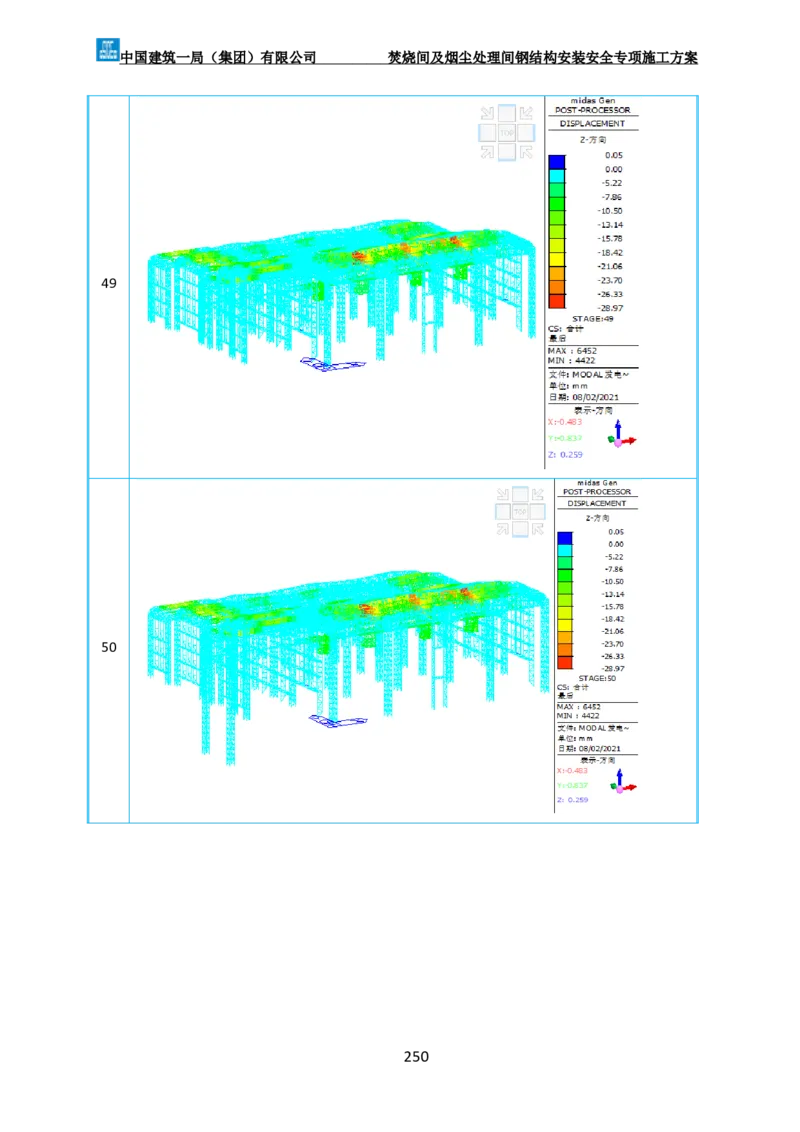
Task: Click the XYZ axis triad in Stage 49 image
Action: click(x=621, y=434)
